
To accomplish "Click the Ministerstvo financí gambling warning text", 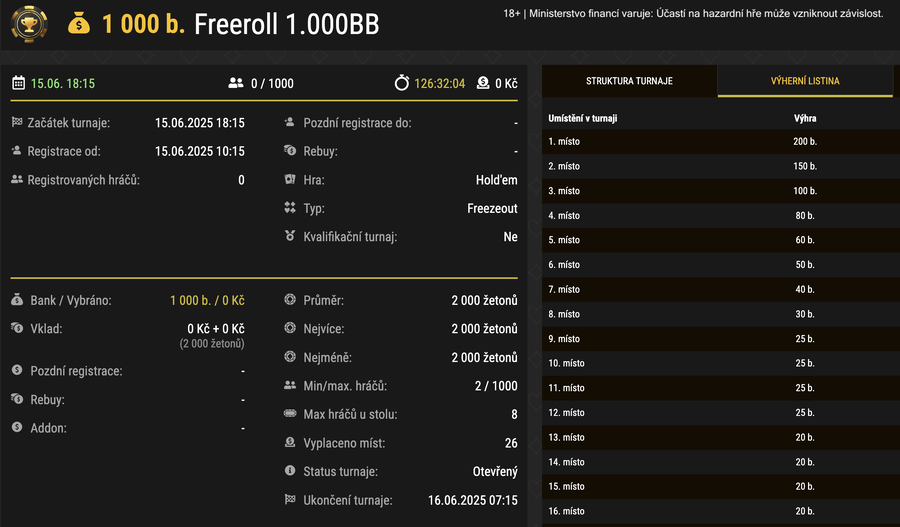I will click(x=693, y=13).
